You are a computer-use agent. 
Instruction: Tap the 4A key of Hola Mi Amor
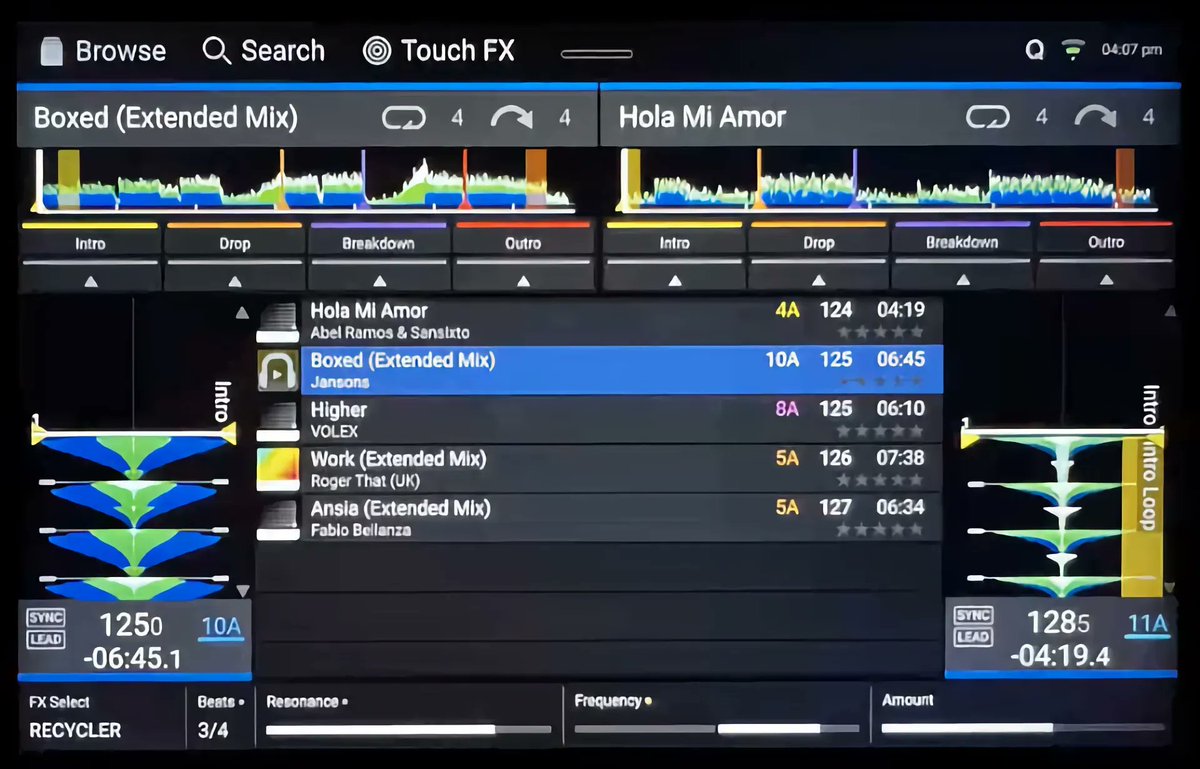point(787,310)
